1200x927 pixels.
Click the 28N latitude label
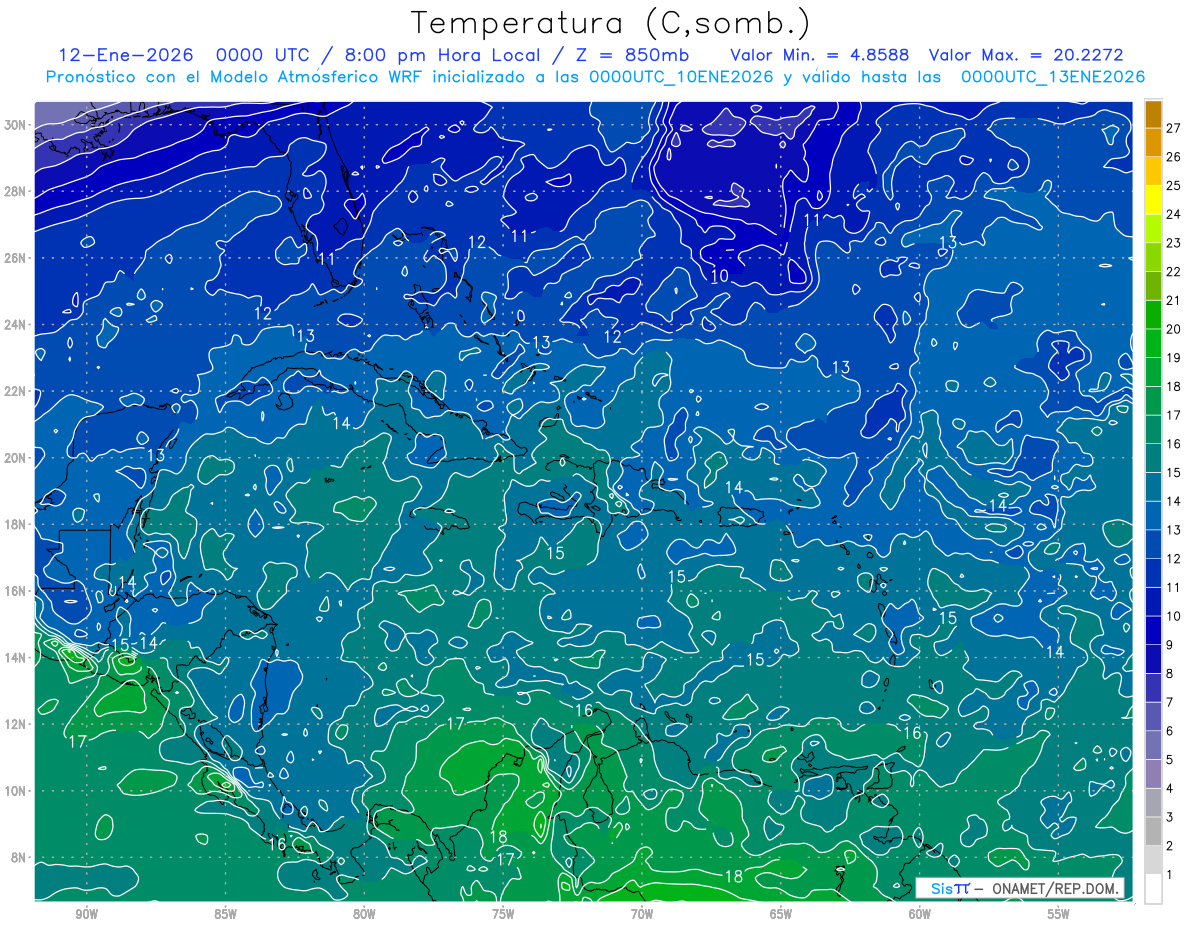coord(16,191)
